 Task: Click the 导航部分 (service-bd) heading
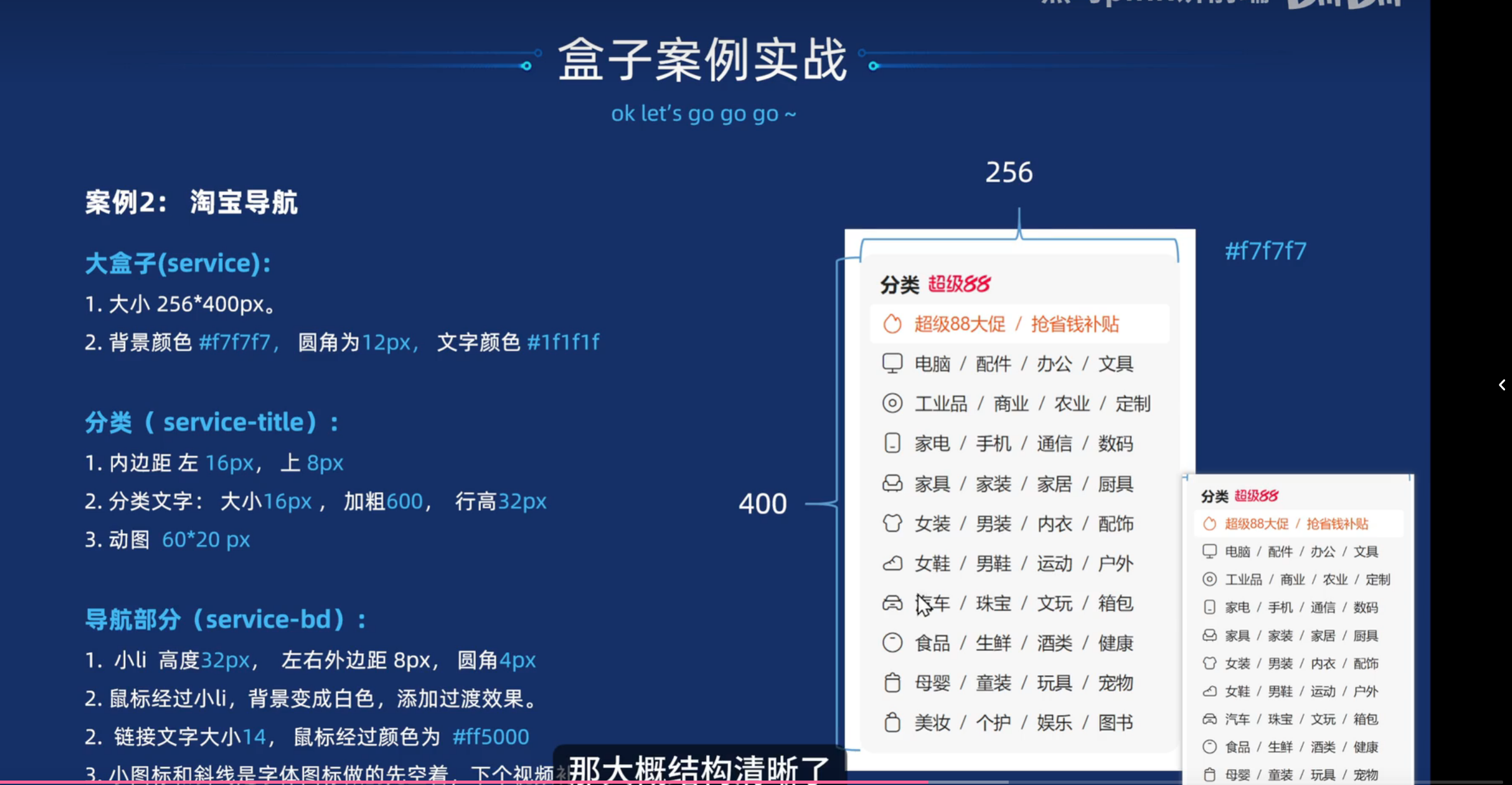225,619
